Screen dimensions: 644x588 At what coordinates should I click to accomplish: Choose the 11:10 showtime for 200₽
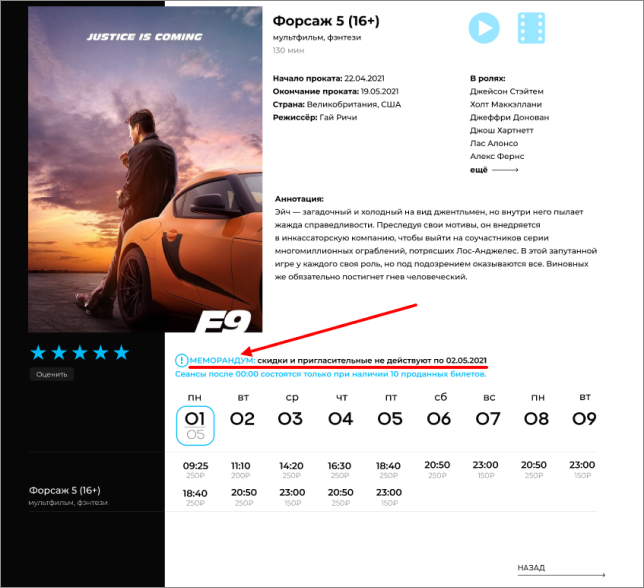coord(241,470)
